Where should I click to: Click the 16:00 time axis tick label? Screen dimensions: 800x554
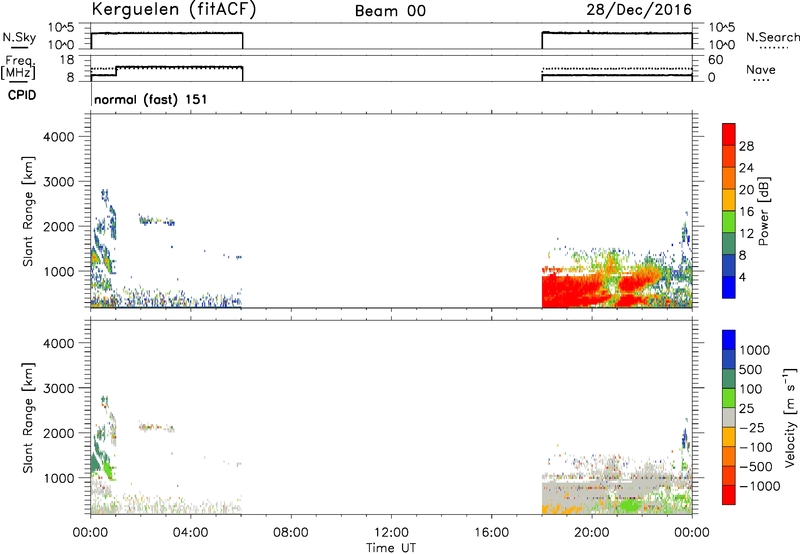491,533
